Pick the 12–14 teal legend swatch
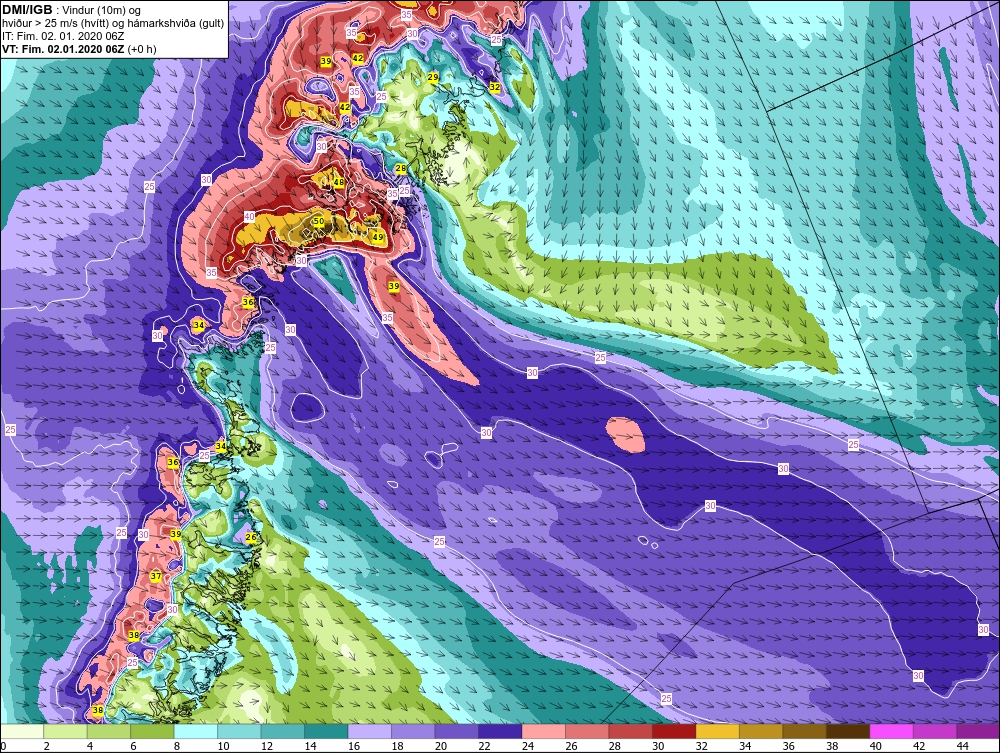The height and width of the screenshot is (753, 1000). point(283,731)
